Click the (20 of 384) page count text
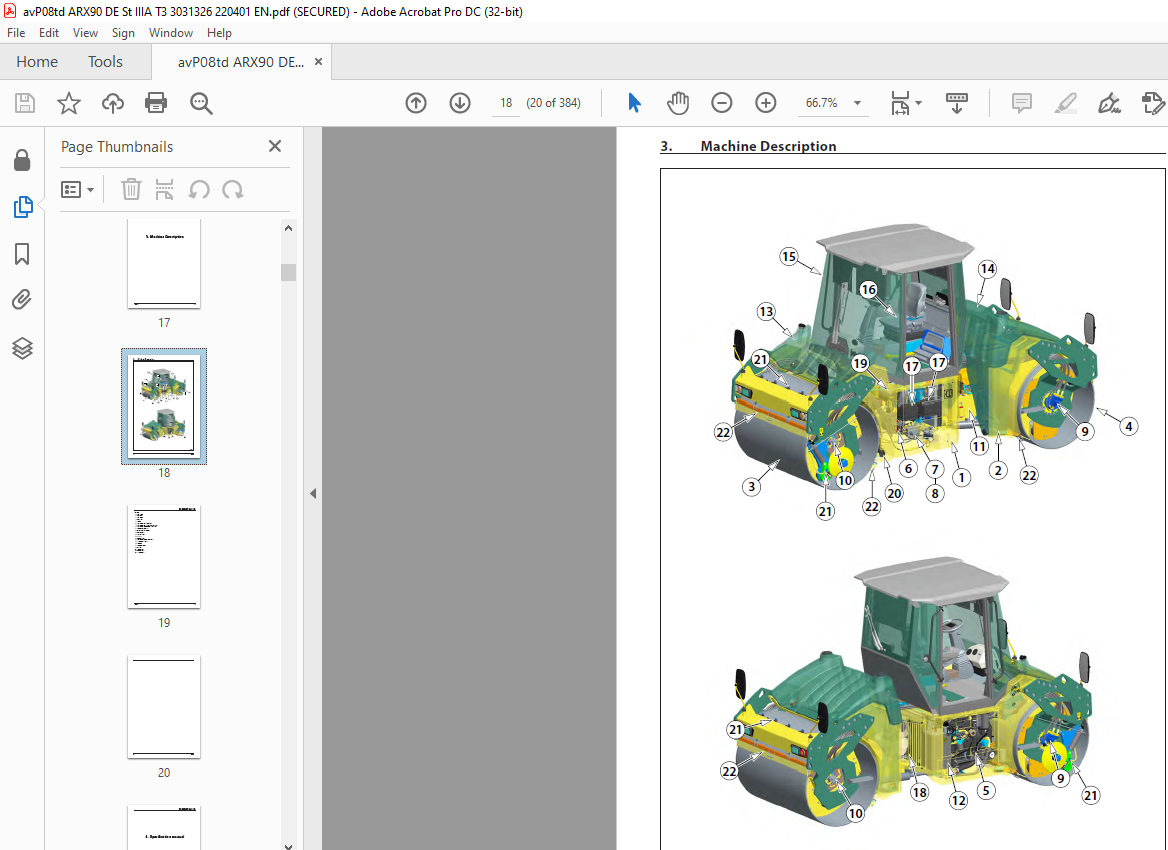Viewport: 1168px width, 850px height. (553, 103)
